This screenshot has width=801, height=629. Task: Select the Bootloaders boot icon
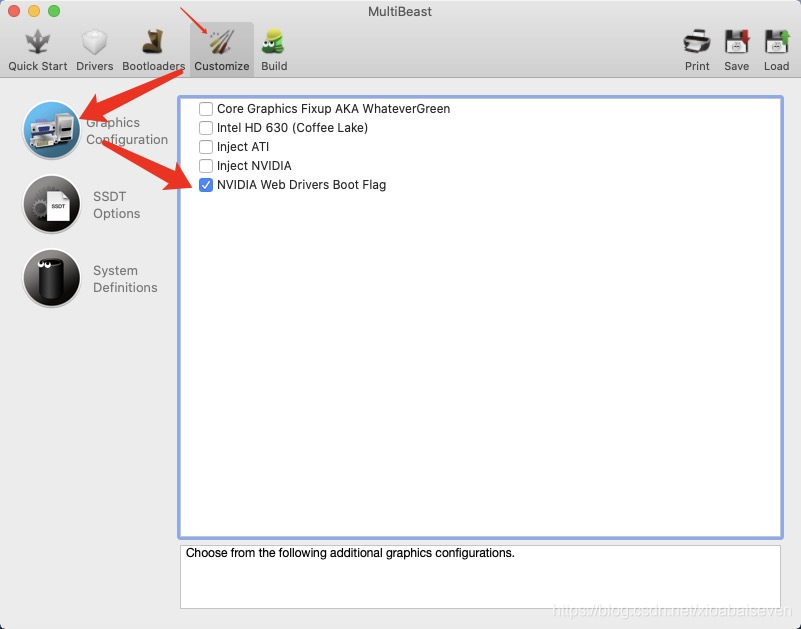[x=153, y=42]
